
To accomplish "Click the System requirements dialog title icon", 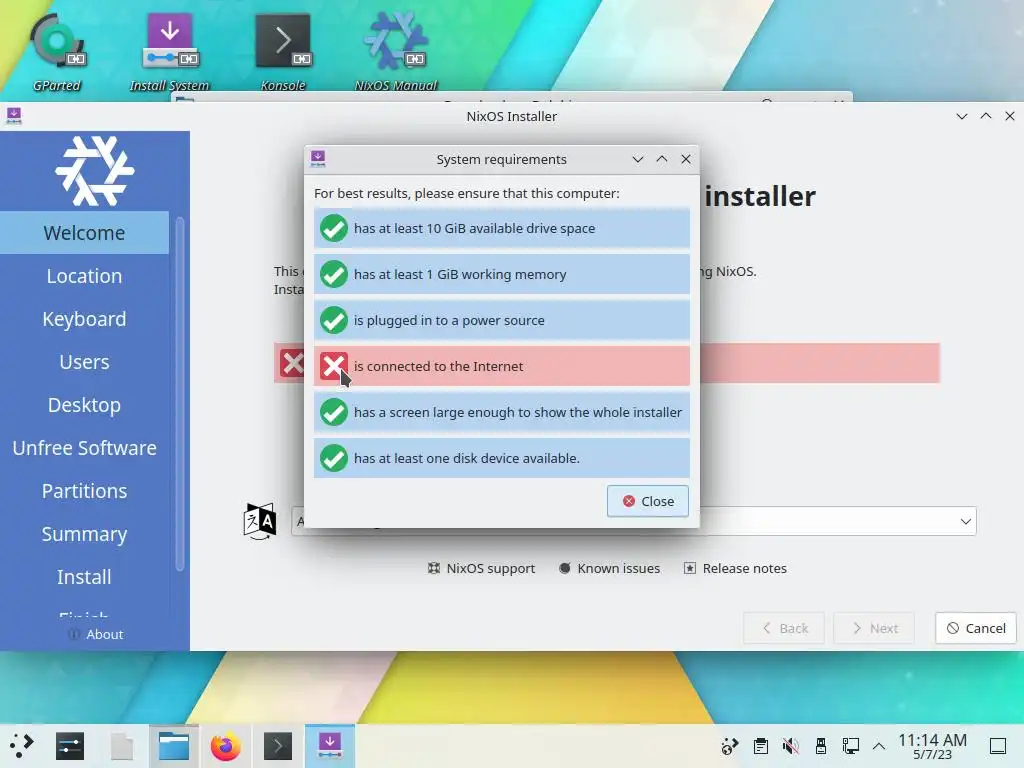I will click(x=318, y=159).
